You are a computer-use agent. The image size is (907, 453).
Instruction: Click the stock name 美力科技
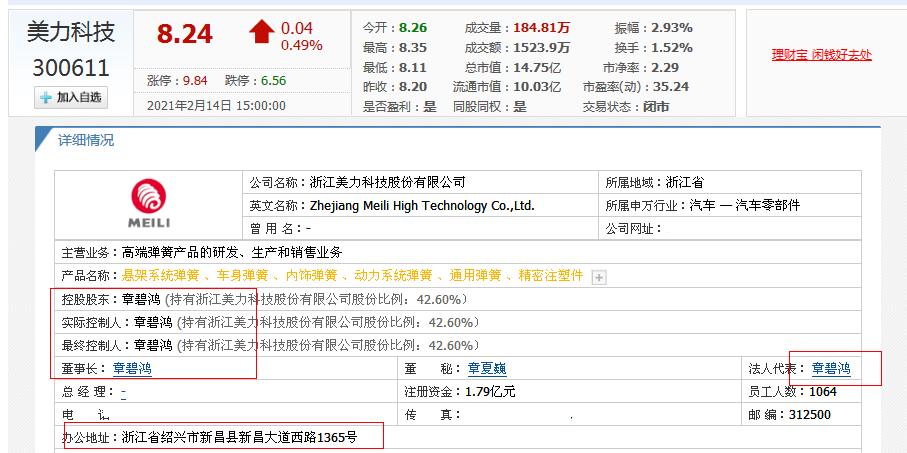71,32
